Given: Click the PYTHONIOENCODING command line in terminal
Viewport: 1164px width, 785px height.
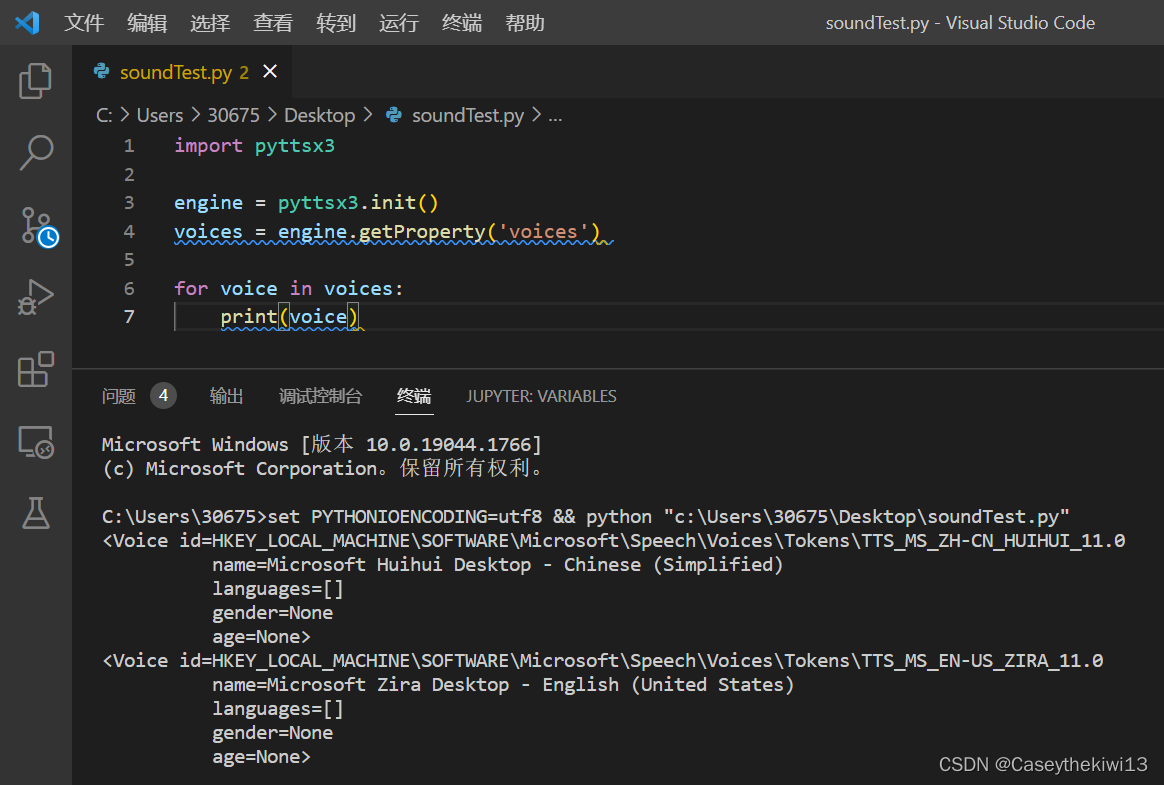Looking at the screenshot, I should click(586, 516).
